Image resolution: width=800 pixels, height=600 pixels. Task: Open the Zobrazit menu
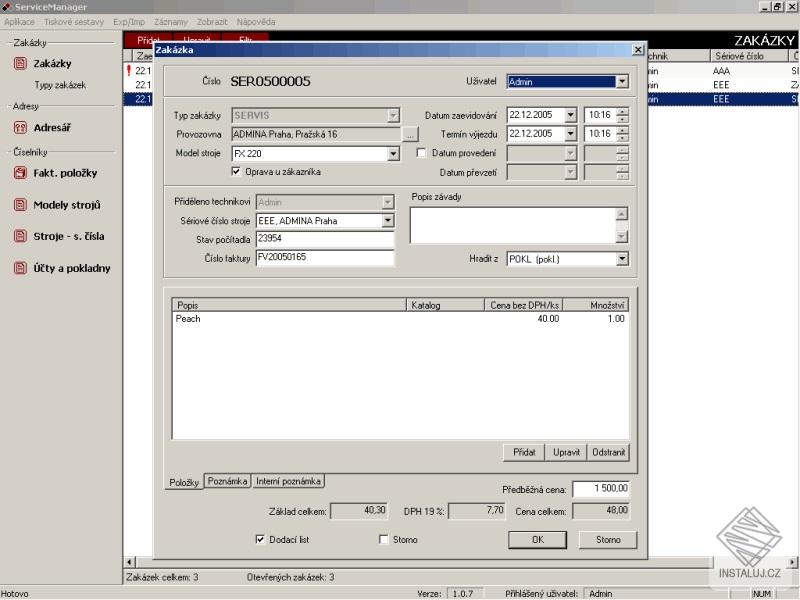tap(212, 22)
